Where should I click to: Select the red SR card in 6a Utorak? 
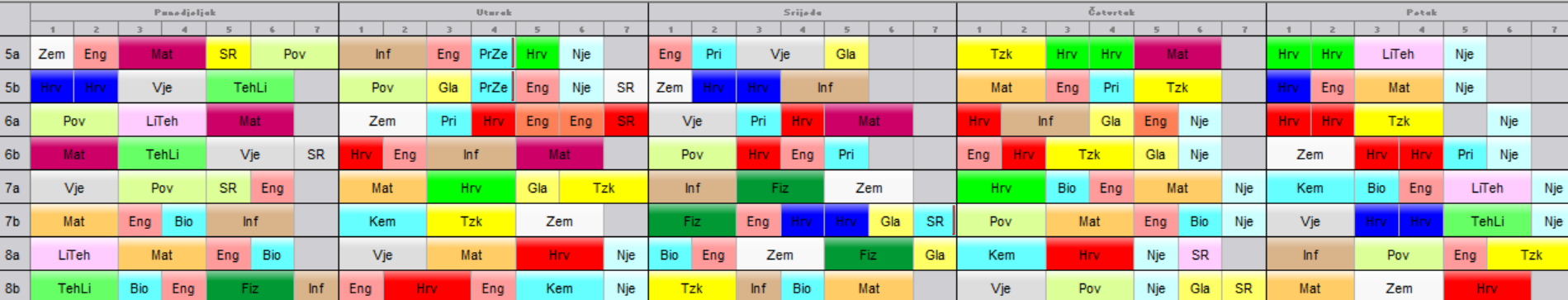click(x=626, y=121)
